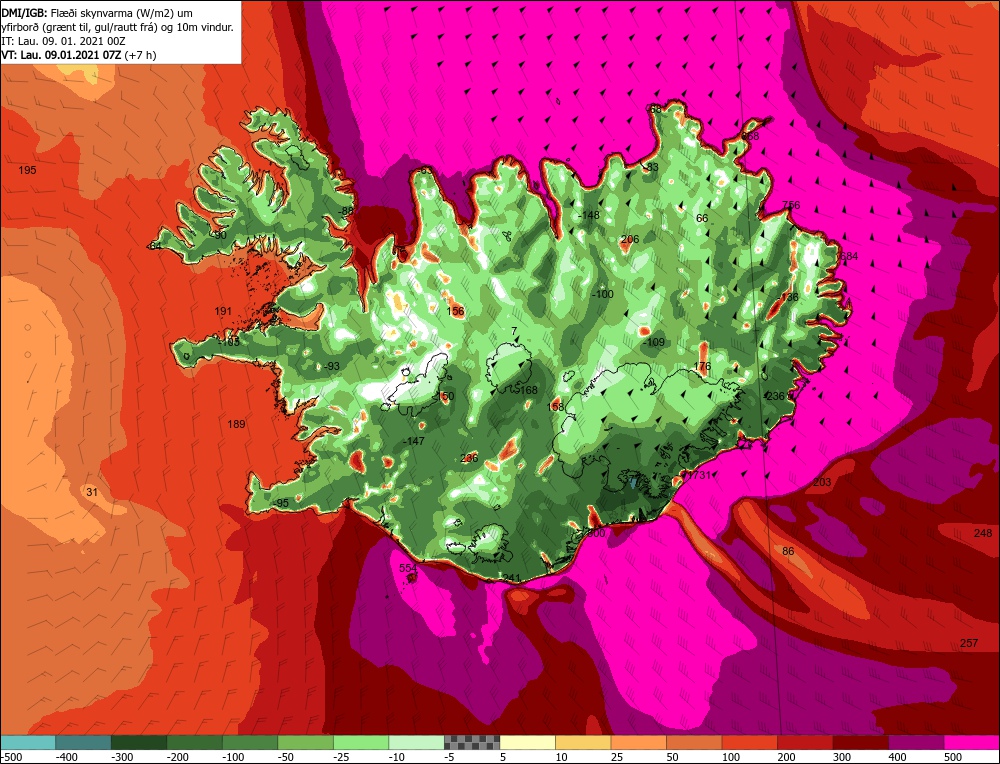Click the value -93 in west Iceland
Image resolution: width=1000 pixels, height=764 pixels.
pos(331,366)
